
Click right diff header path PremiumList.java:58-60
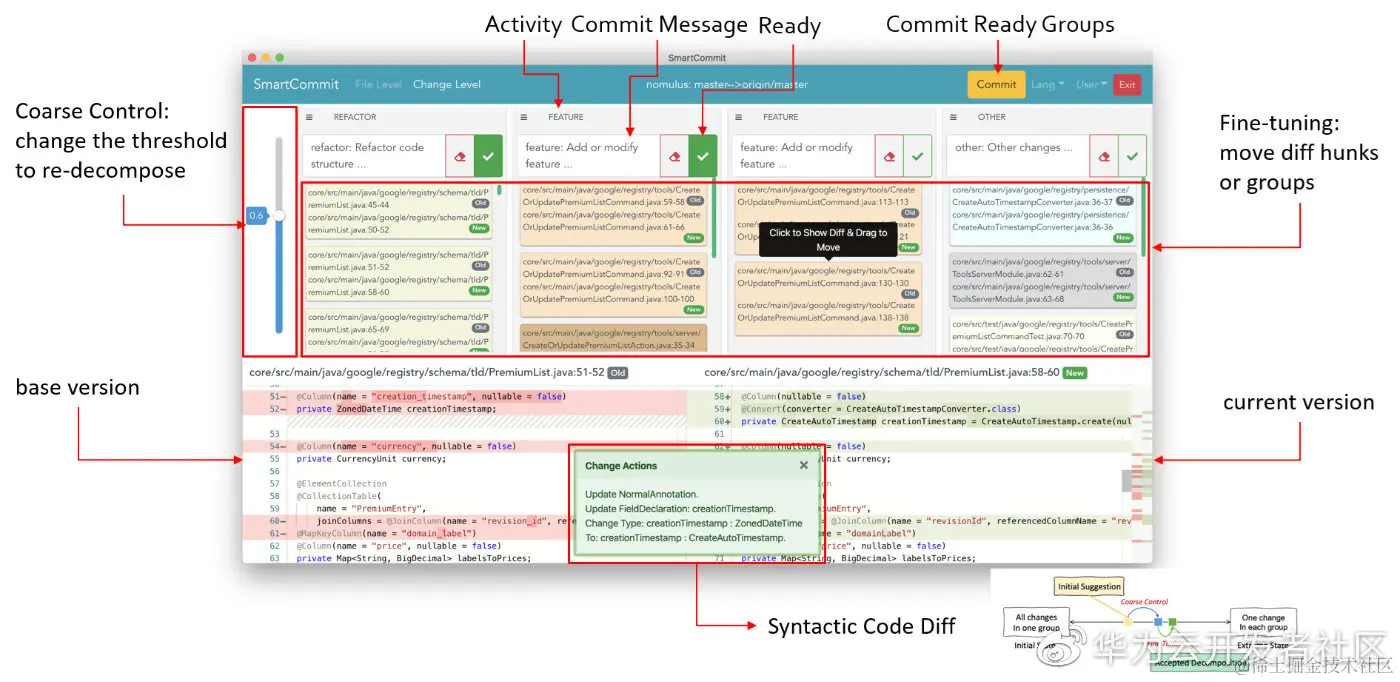(882, 373)
